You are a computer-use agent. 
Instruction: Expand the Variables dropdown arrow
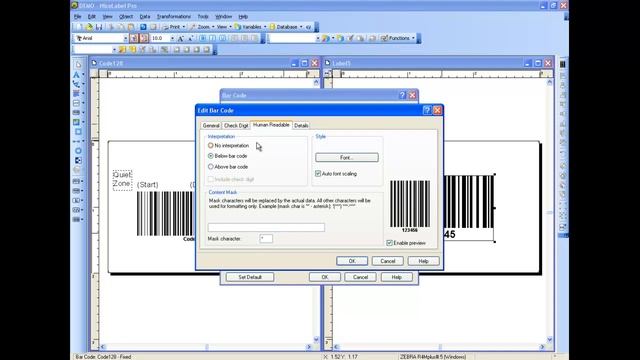(x=265, y=27)
